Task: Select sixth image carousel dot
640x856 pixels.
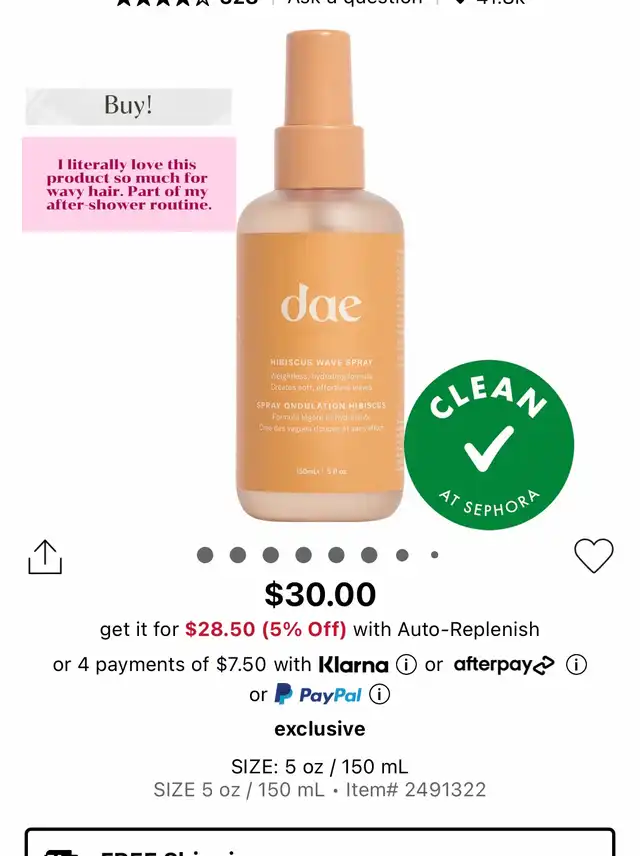Action: click(x=369, y=555)
